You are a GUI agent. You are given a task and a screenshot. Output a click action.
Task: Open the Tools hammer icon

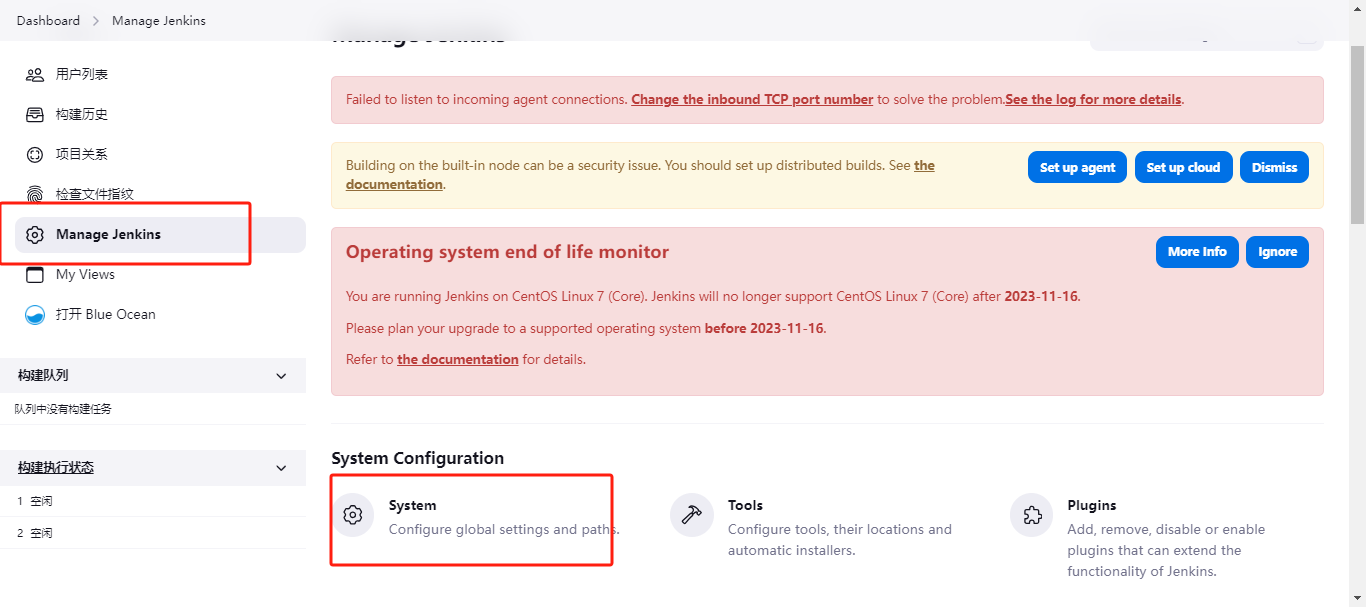(691, 515)
